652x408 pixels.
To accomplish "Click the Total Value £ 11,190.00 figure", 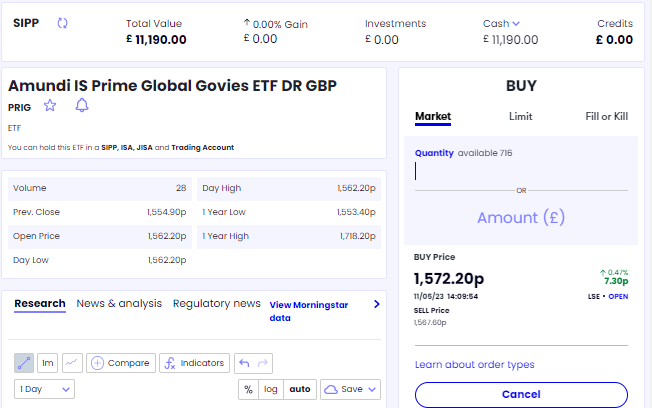I will (x=156, y=40).
